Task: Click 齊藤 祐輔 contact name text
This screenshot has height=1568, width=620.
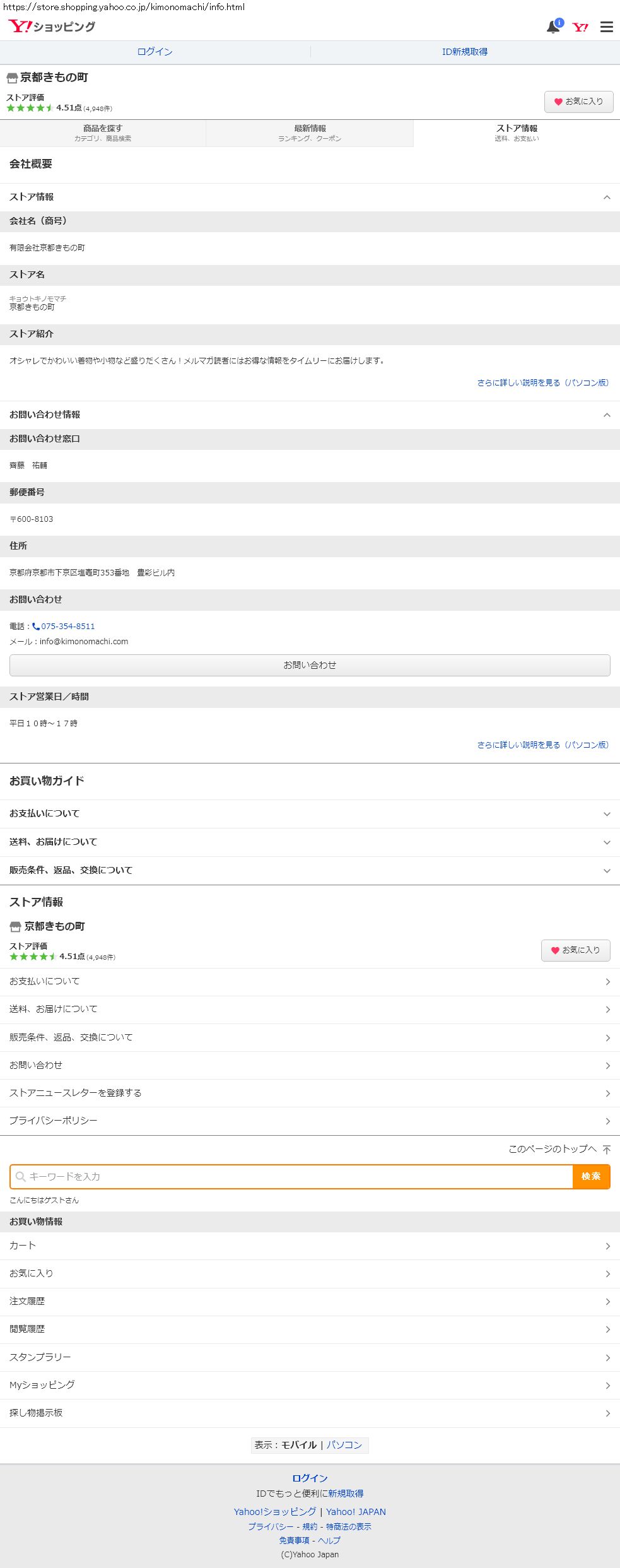Action: [28, 466]
